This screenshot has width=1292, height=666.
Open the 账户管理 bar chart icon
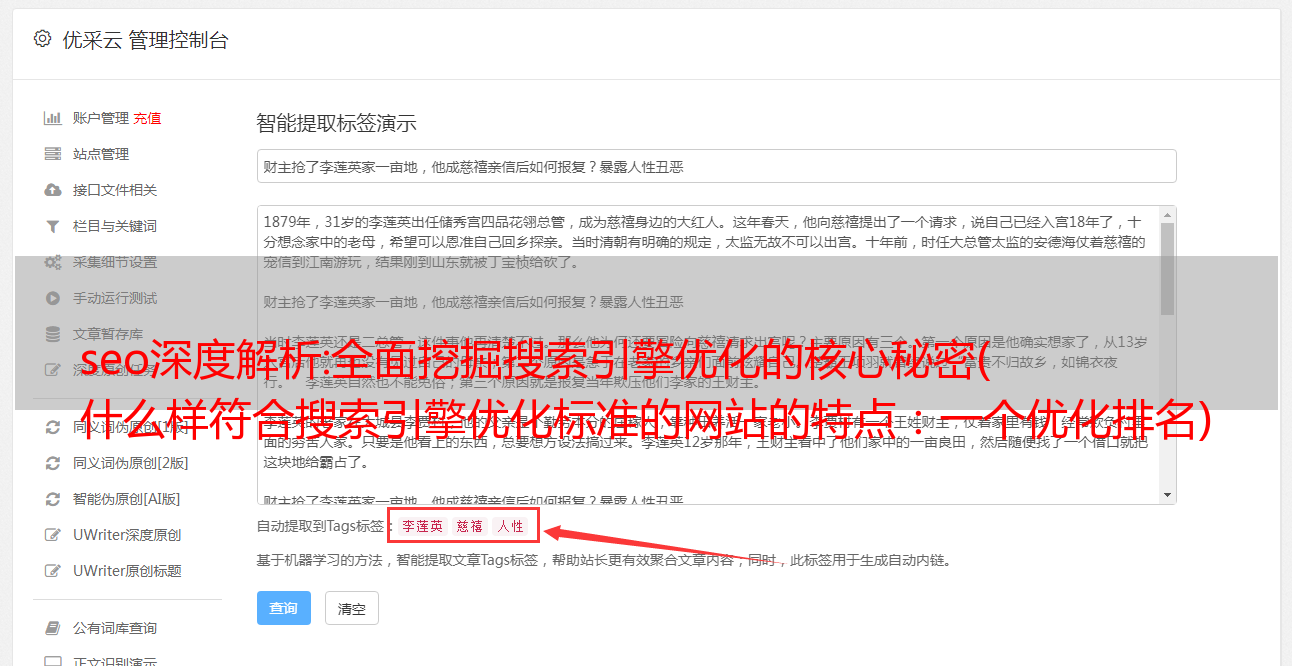pyautogui.click(x=53, y=118)
